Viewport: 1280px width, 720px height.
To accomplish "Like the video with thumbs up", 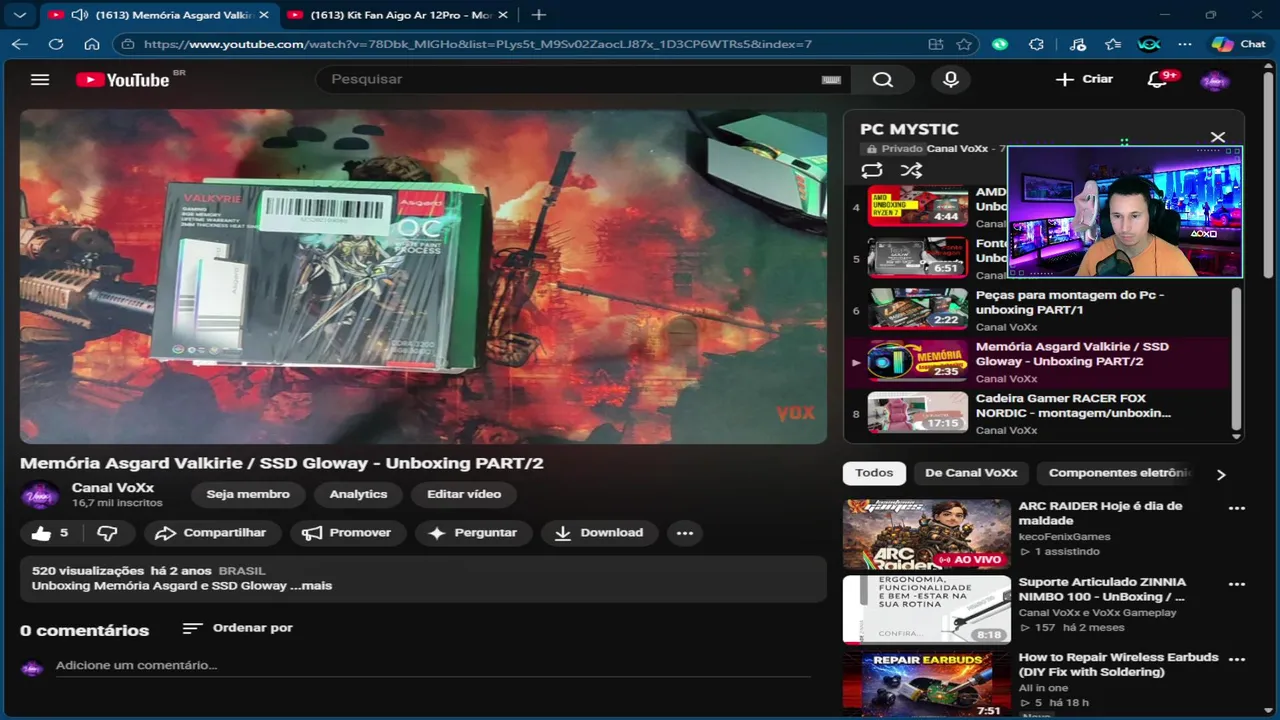I will tap(50, 533).
